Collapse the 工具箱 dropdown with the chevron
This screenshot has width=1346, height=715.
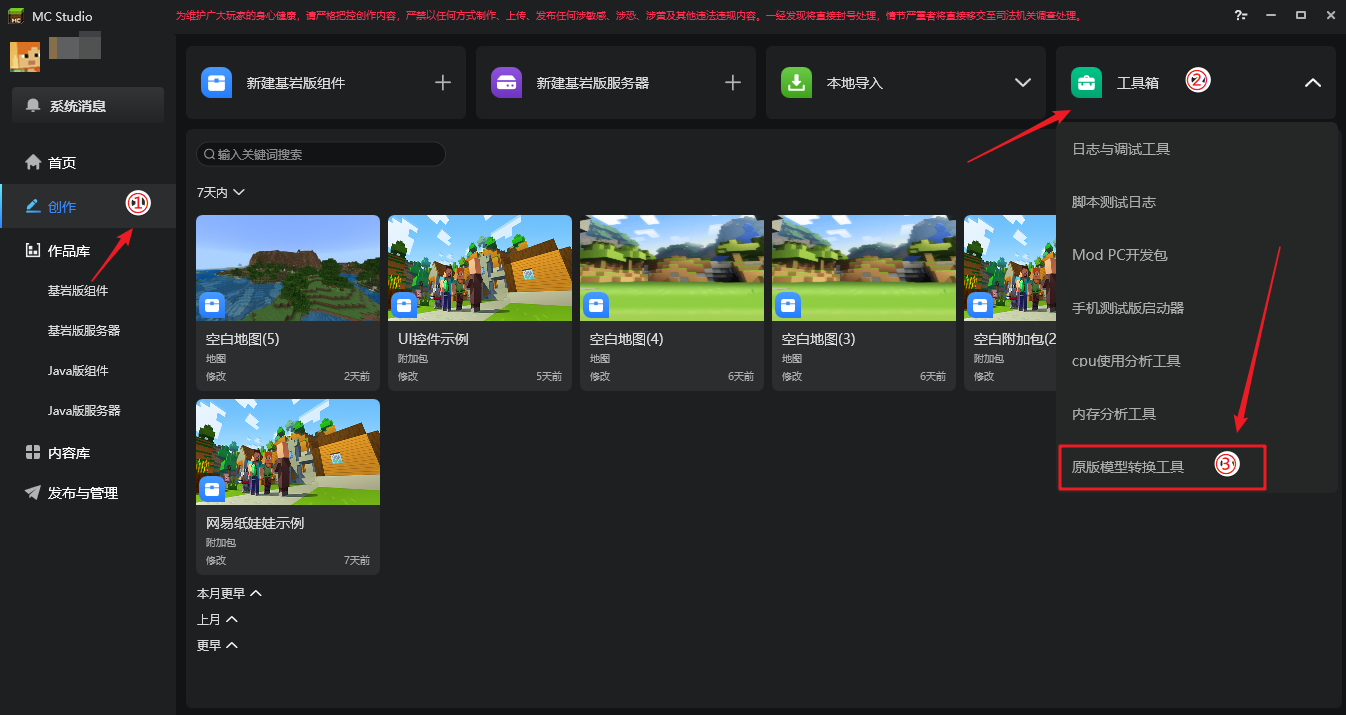[x=1313, y=83]
